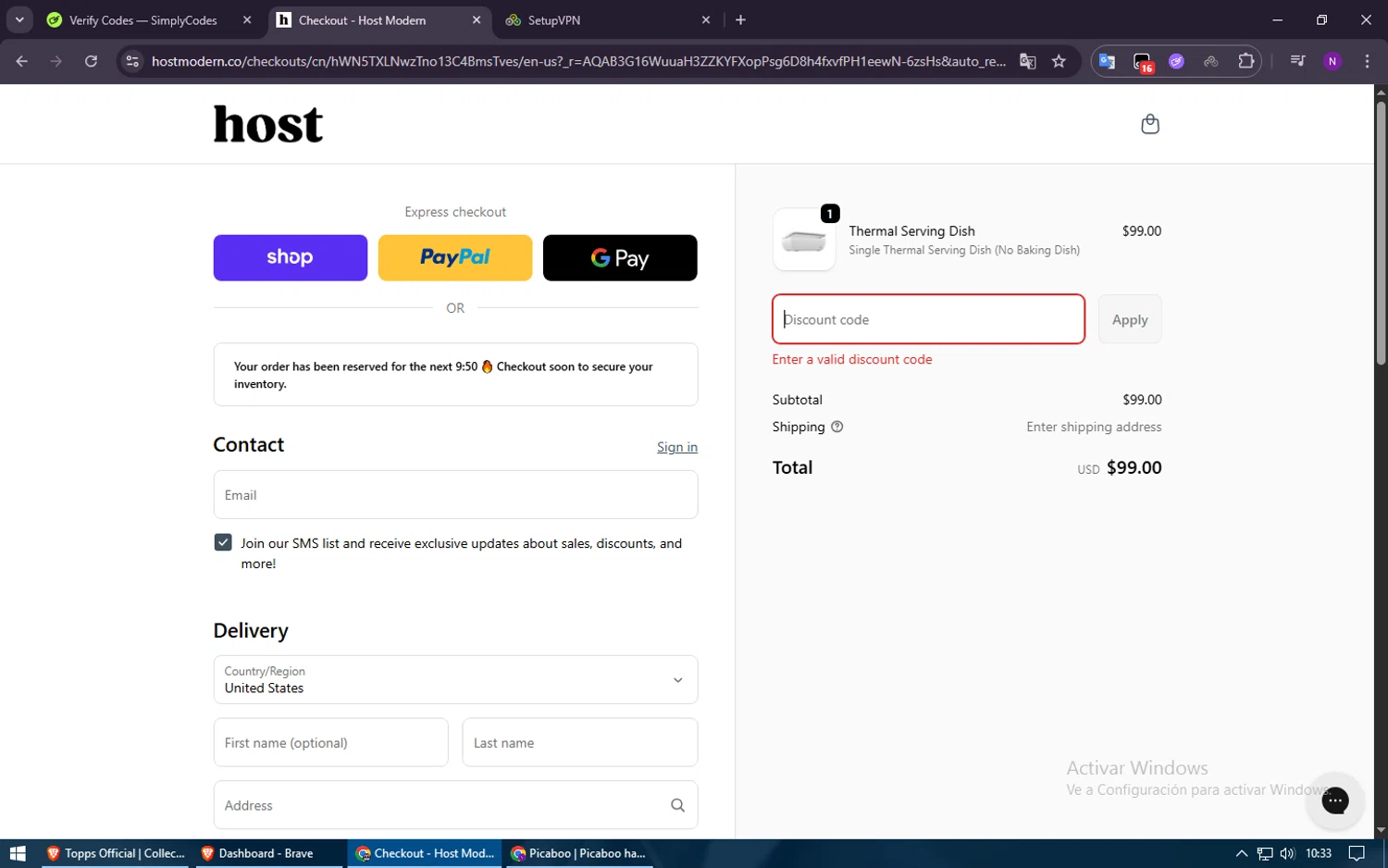Open Topps Official taskbar window
1388x868 pixels.
tap(117, 853)
